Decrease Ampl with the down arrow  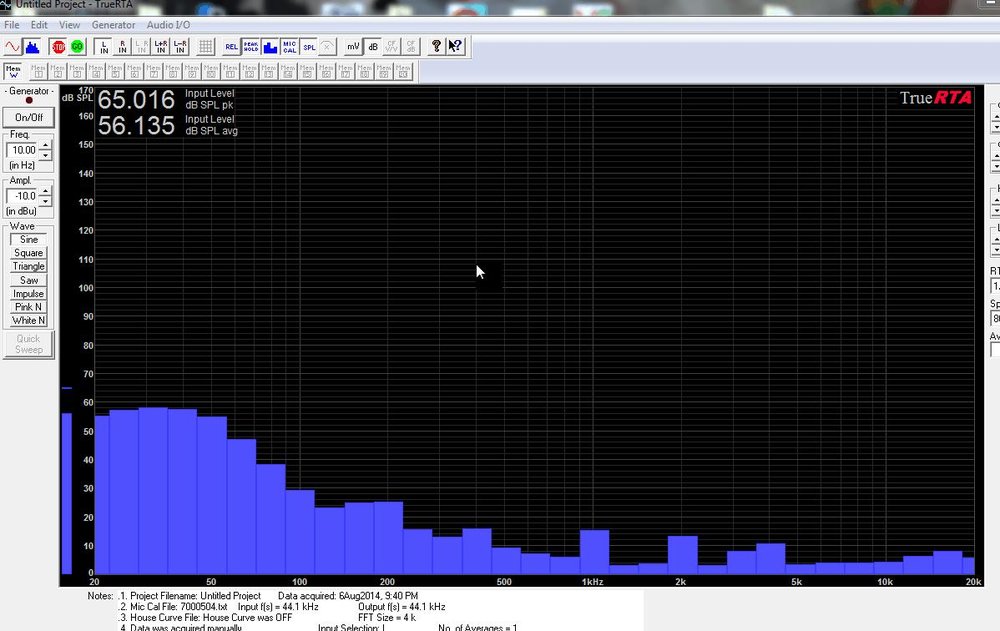(45, 201)
